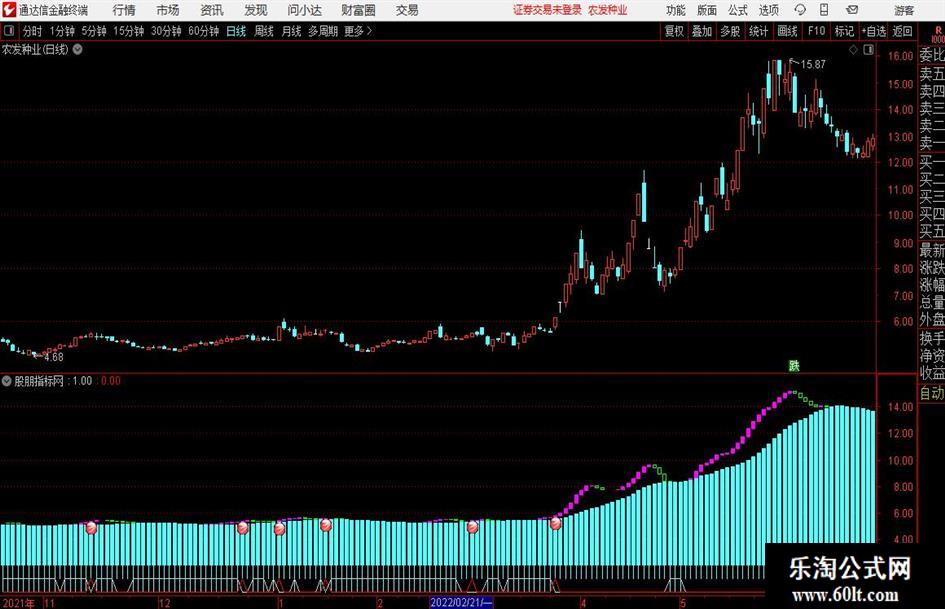Select the 周线 weekly period tab
Viewport: 945px width, 609px height.
(264, 31)
